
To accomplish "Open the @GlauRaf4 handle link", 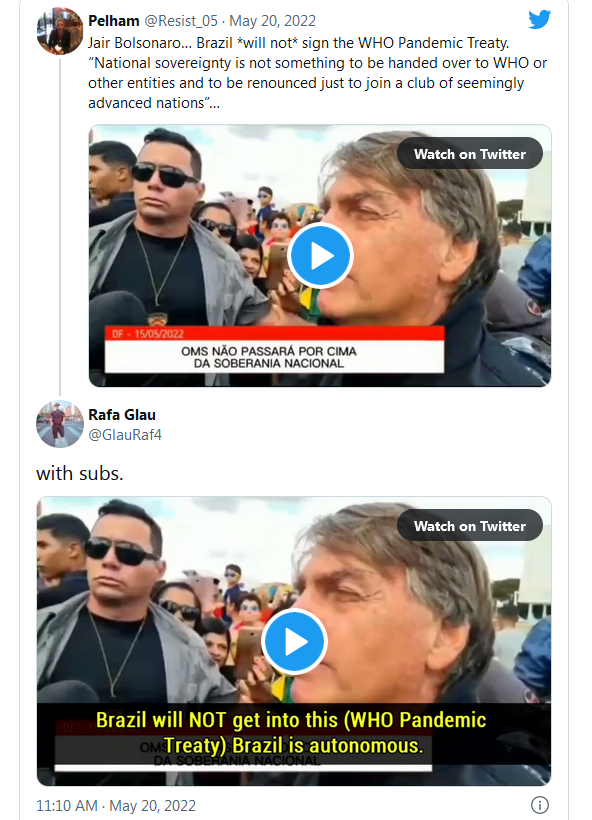I will (x=125, y=435).
